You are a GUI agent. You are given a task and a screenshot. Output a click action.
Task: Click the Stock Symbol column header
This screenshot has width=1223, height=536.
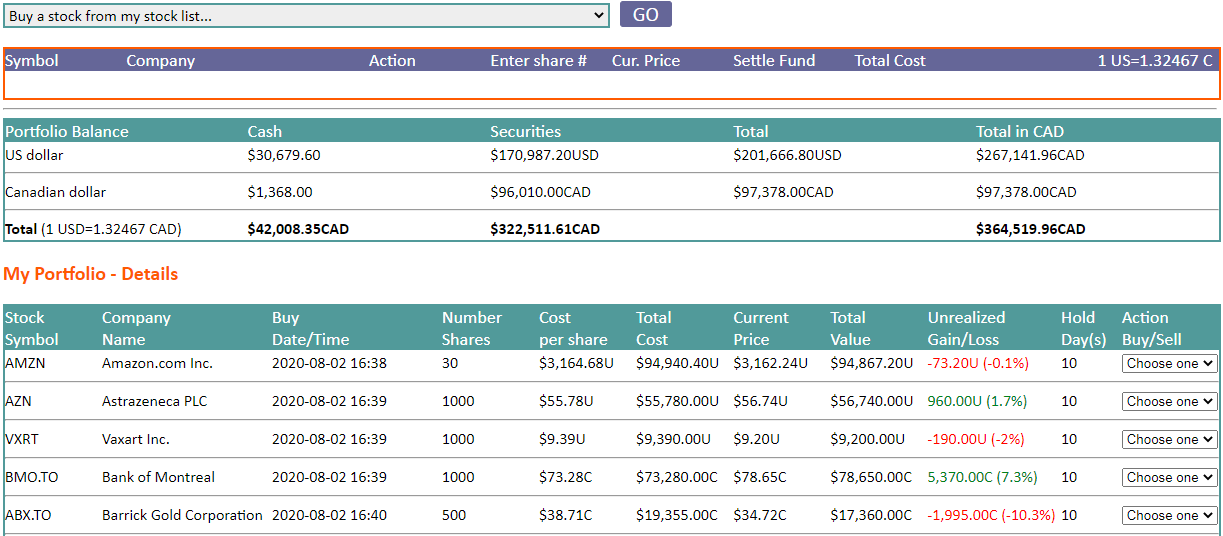[x=32, y=328]
